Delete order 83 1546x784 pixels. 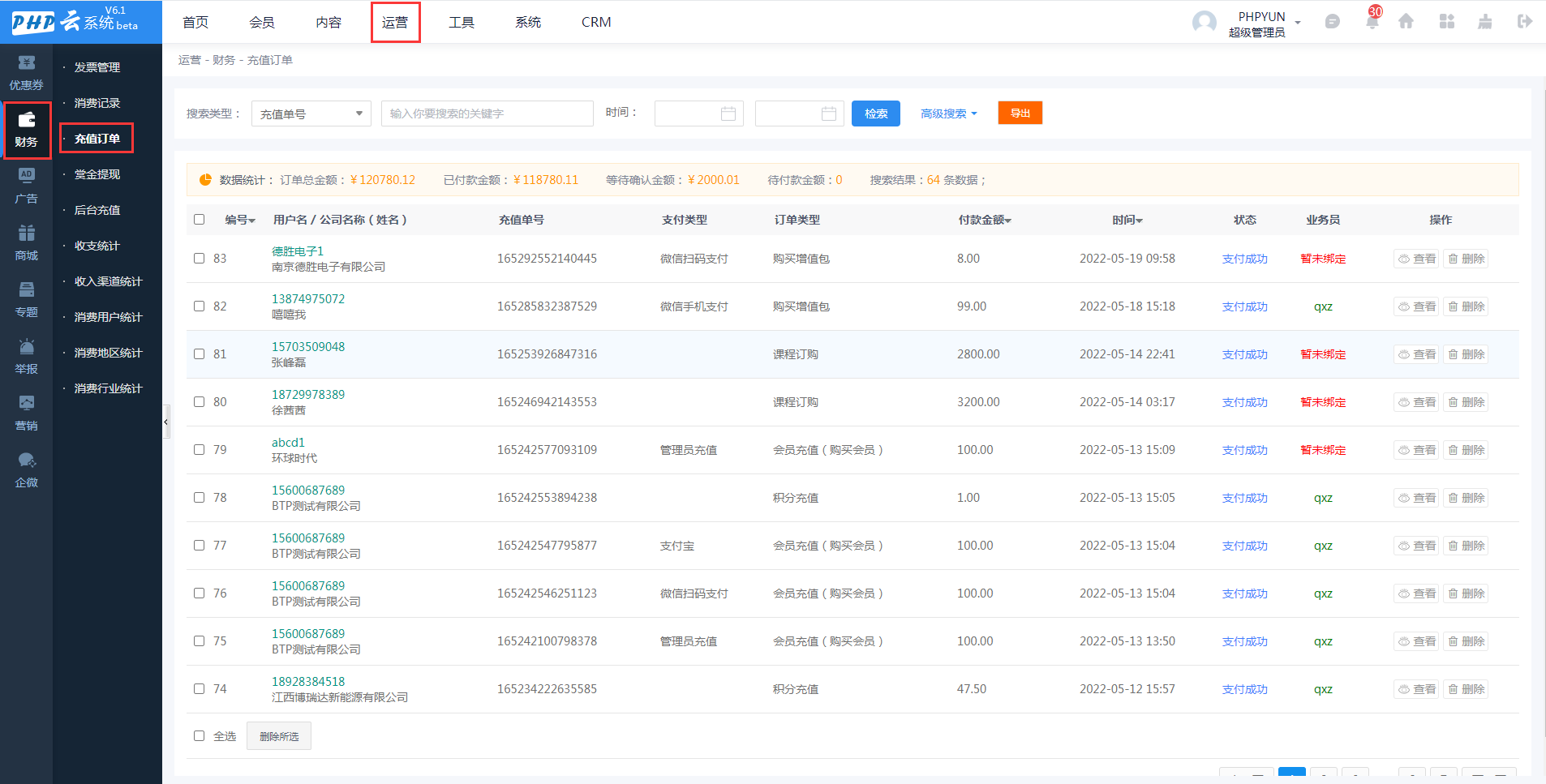pos(1466,259)
